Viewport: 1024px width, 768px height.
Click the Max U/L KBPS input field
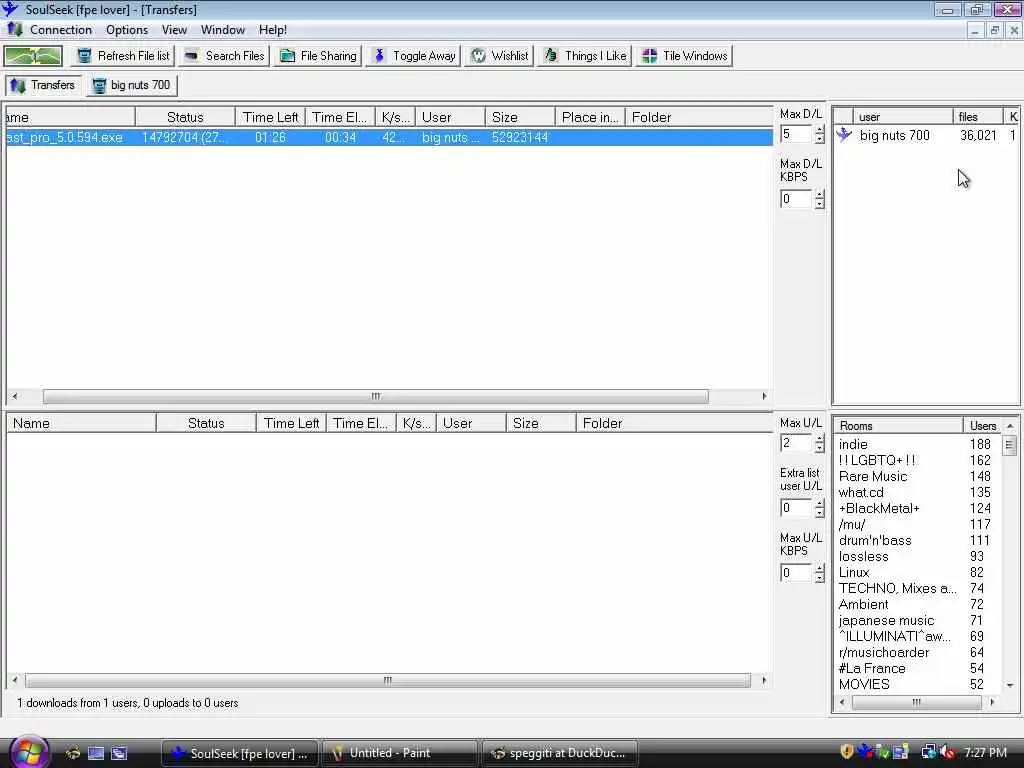[x=796, y=573]
